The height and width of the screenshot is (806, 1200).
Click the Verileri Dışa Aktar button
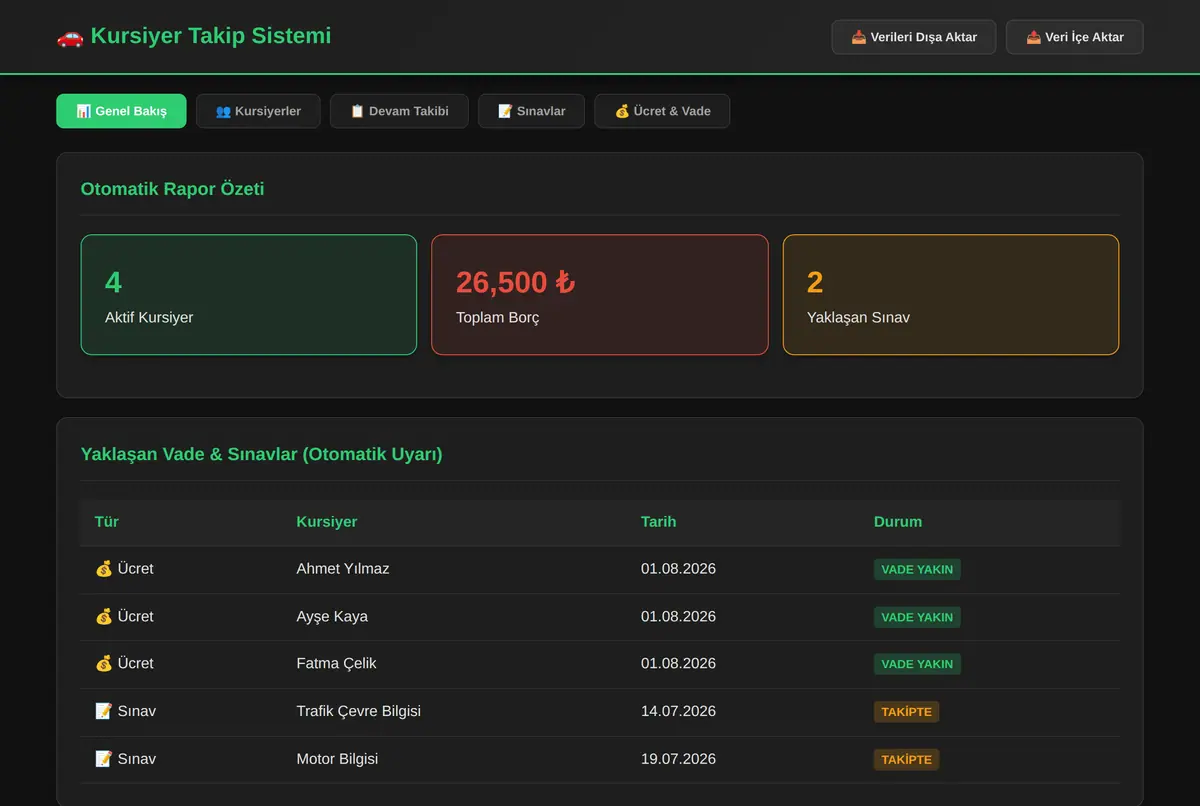pyautogui.click(x=914, y=37)
